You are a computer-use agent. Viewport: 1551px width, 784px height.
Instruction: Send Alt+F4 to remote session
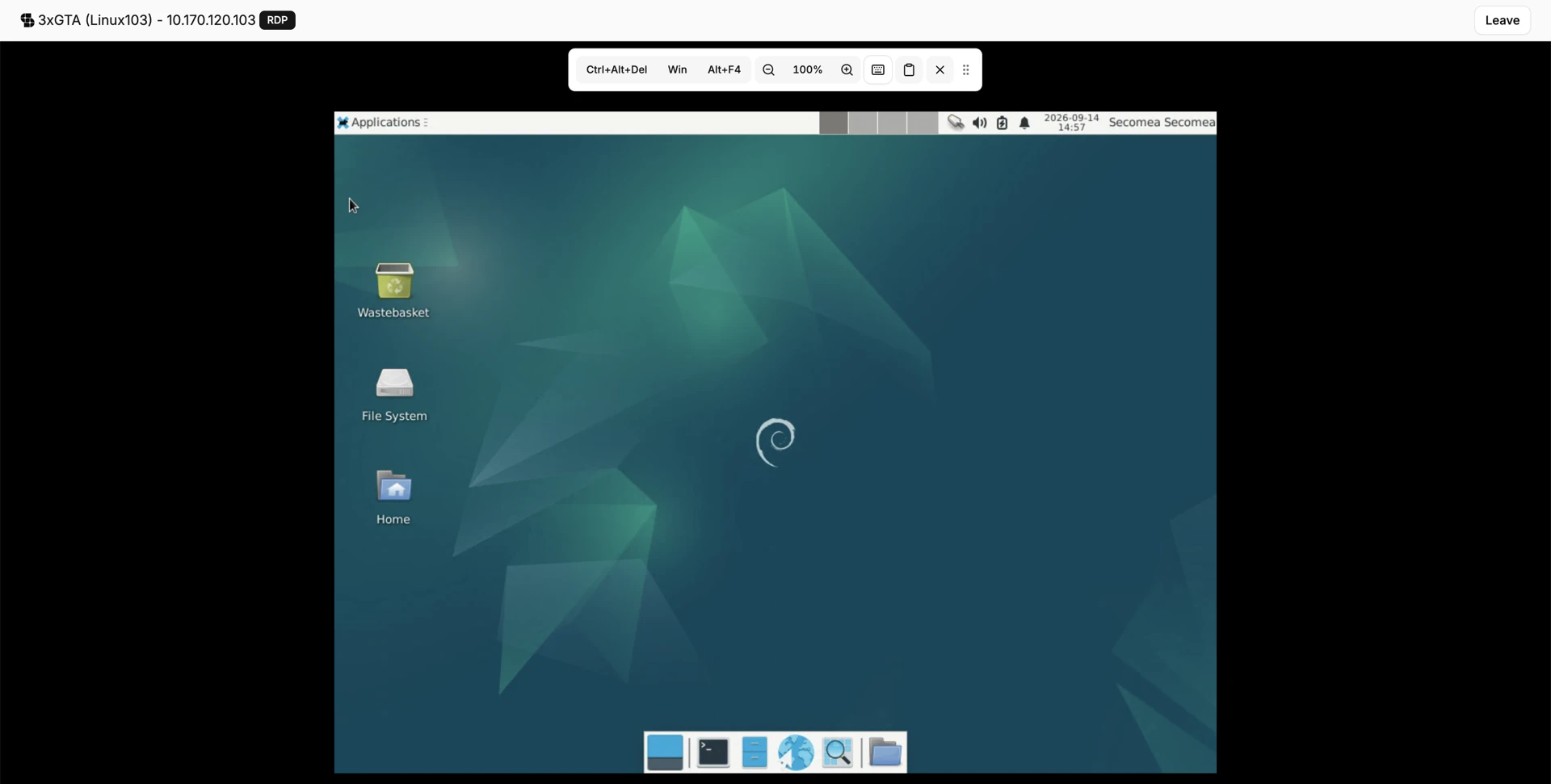(x=724, y=69)
